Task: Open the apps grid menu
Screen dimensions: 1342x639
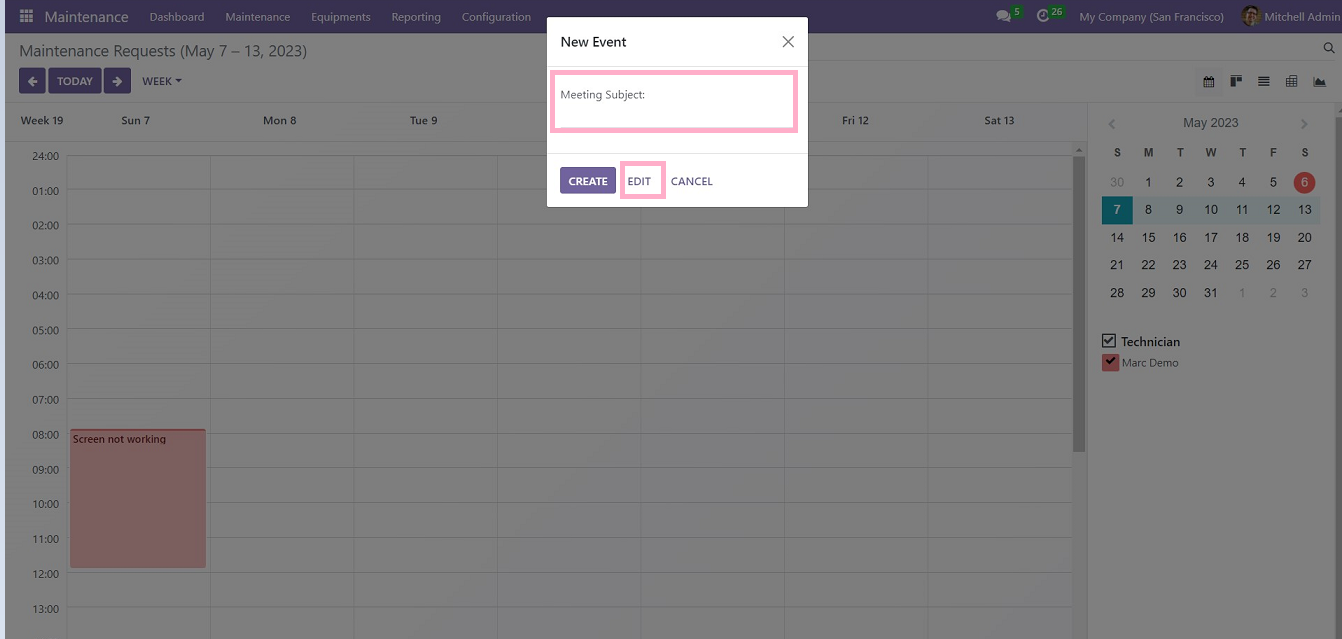Action: 26,17
